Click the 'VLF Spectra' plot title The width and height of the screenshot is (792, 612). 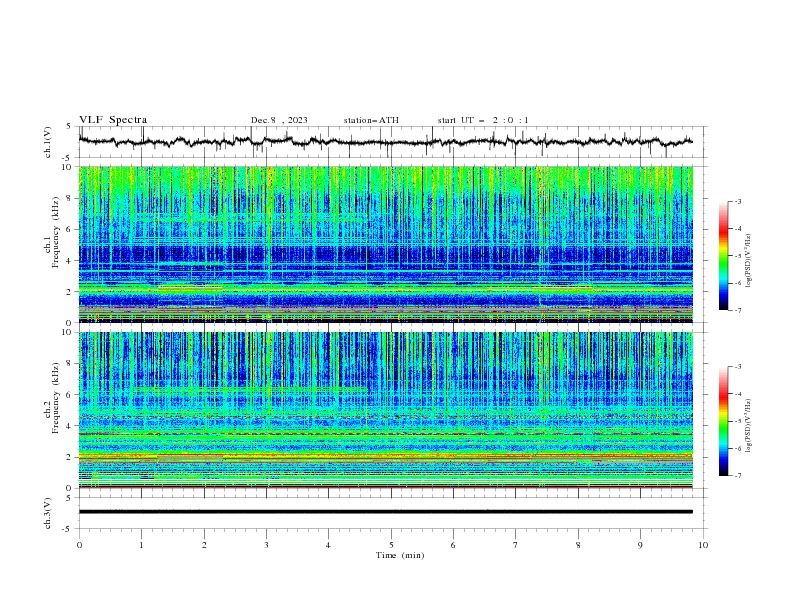pos(113,120)
